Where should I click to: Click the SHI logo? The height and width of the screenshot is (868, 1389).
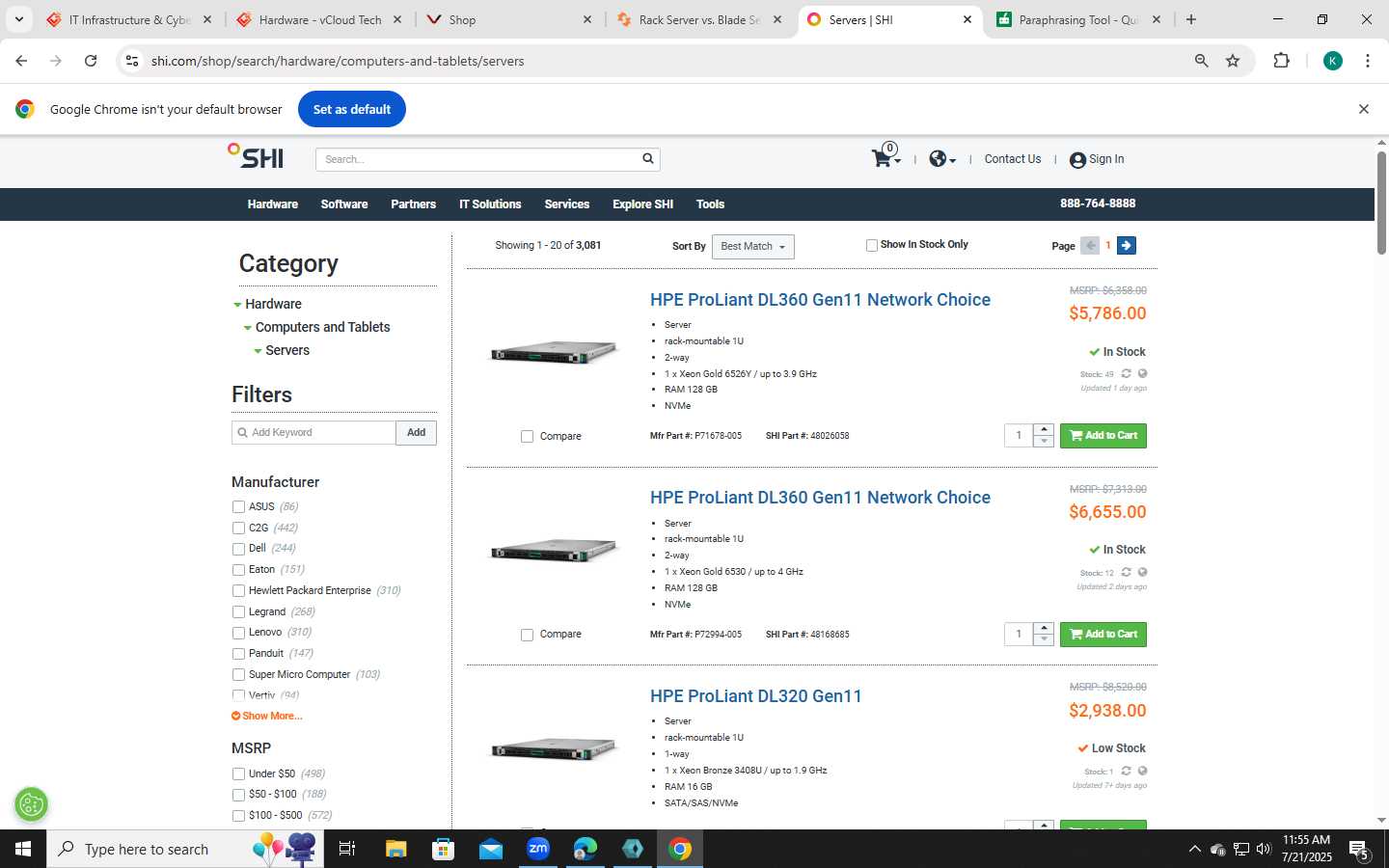click(256, 156)
